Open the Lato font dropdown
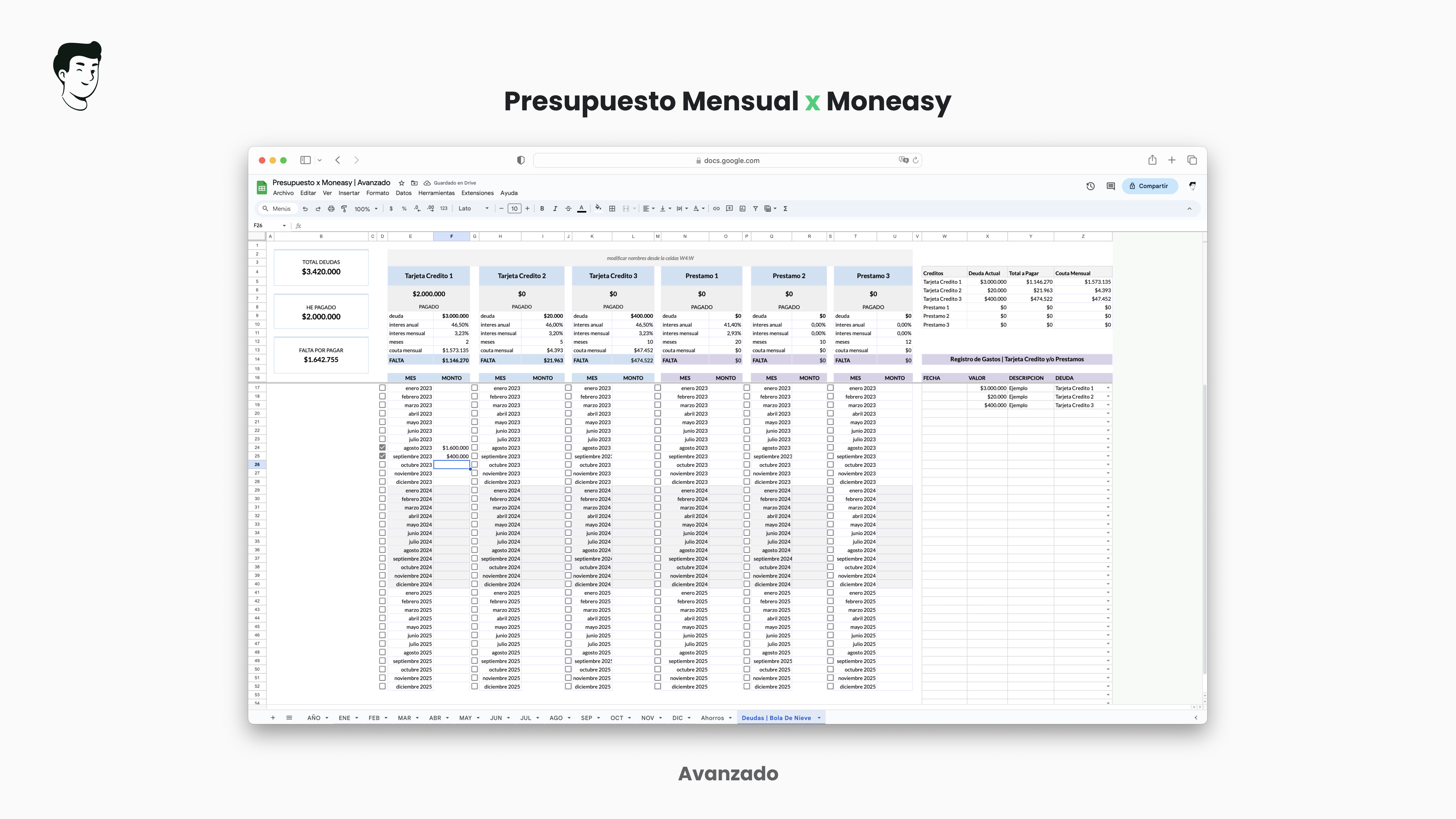This screenshot has height=819, width=1456. point(474,208)
